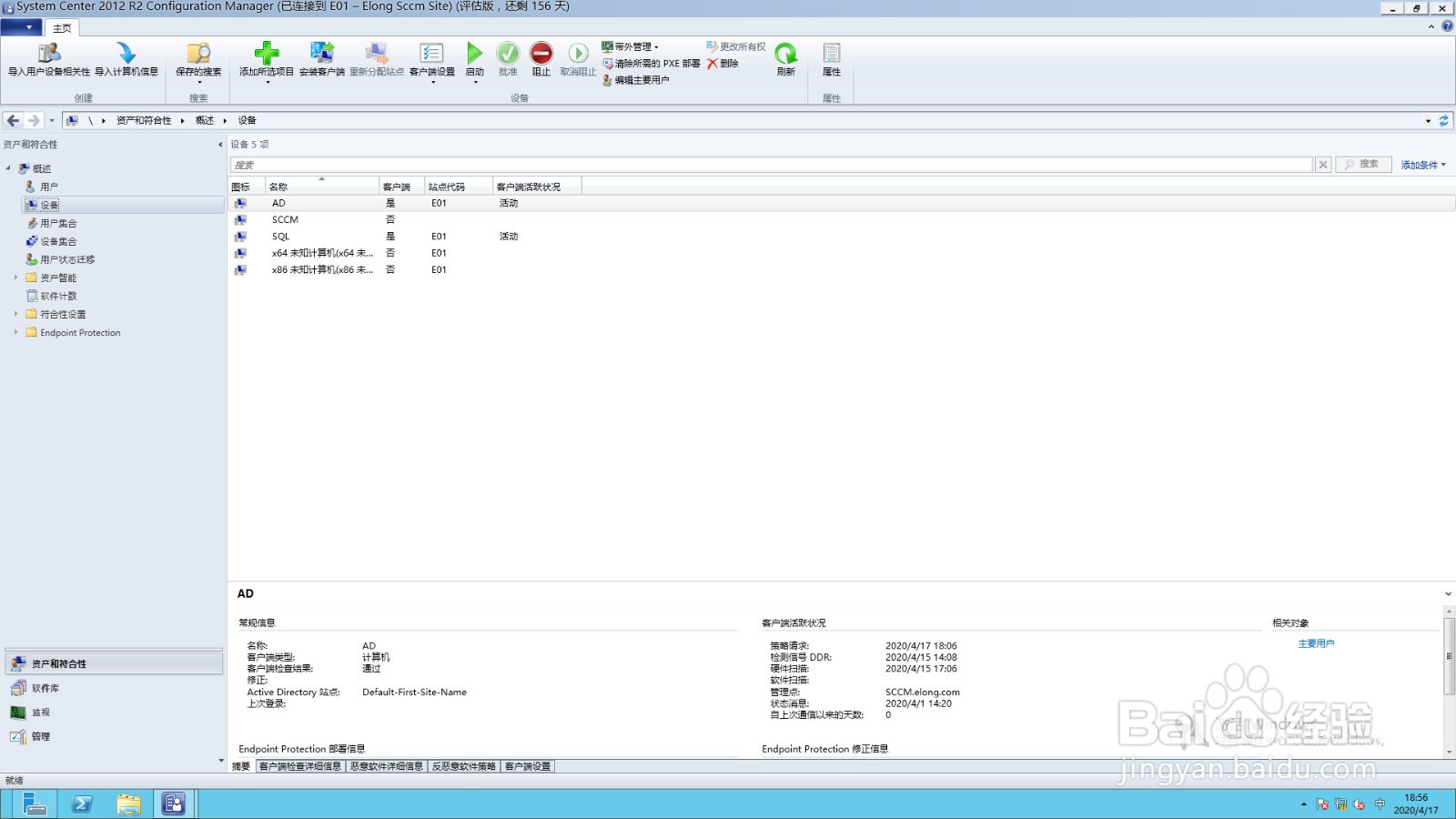The height and width of the screenshot is (819, 1456).
Task: Click the green Start (启动) arrow icon
Action: point(475,53)
